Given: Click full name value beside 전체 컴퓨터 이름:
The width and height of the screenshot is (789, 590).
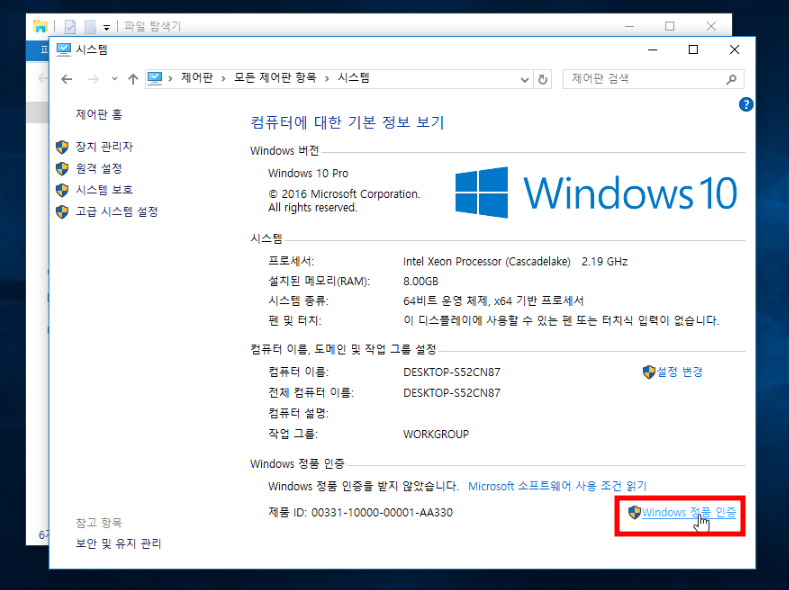Looking at the screenshot, I should [x=451, y=393].
